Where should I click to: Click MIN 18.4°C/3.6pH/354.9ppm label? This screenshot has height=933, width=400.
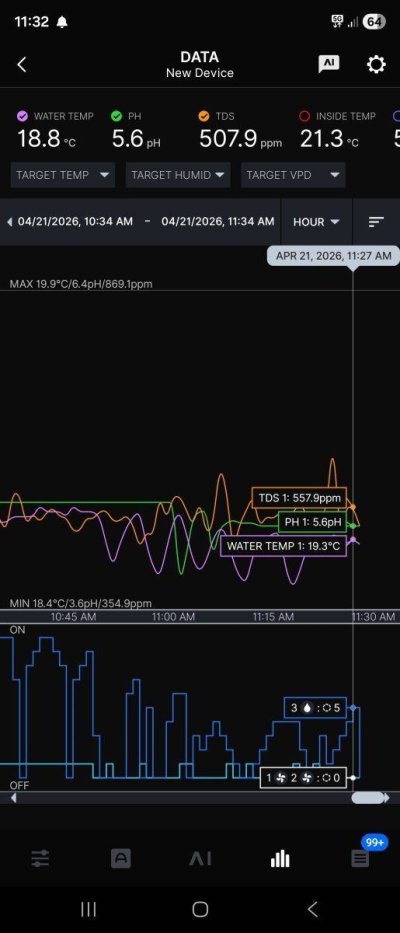pos(80,603)
